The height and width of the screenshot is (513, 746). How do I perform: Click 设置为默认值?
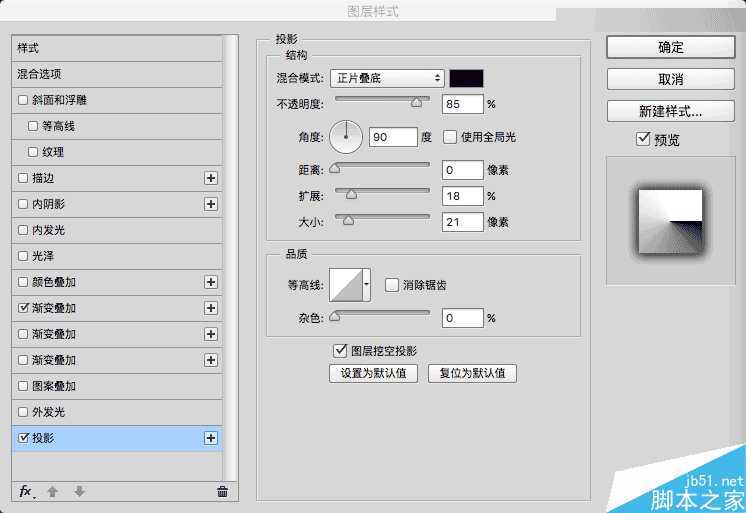click(x=373, y=373)
